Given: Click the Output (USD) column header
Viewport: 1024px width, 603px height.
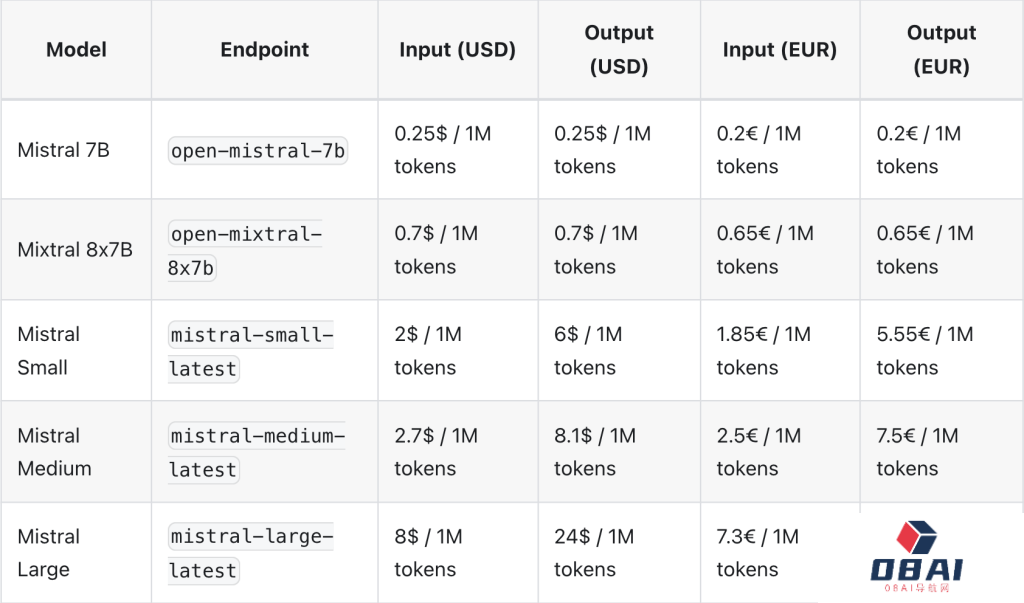Looking at the screenshot, I should tap(618, 49).
